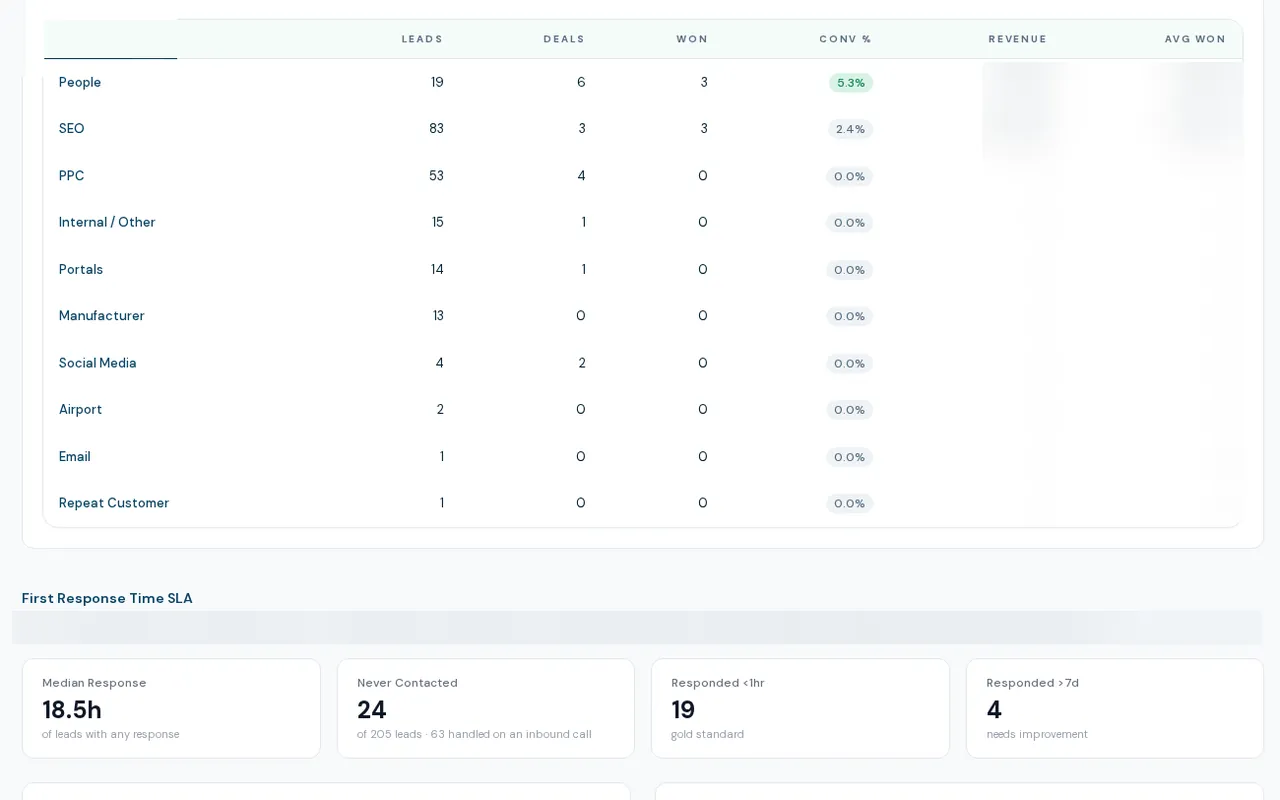This screenshot has height=800, width=1280.
Task: Click the AVG WON column header
Action: click(1195, 39)
